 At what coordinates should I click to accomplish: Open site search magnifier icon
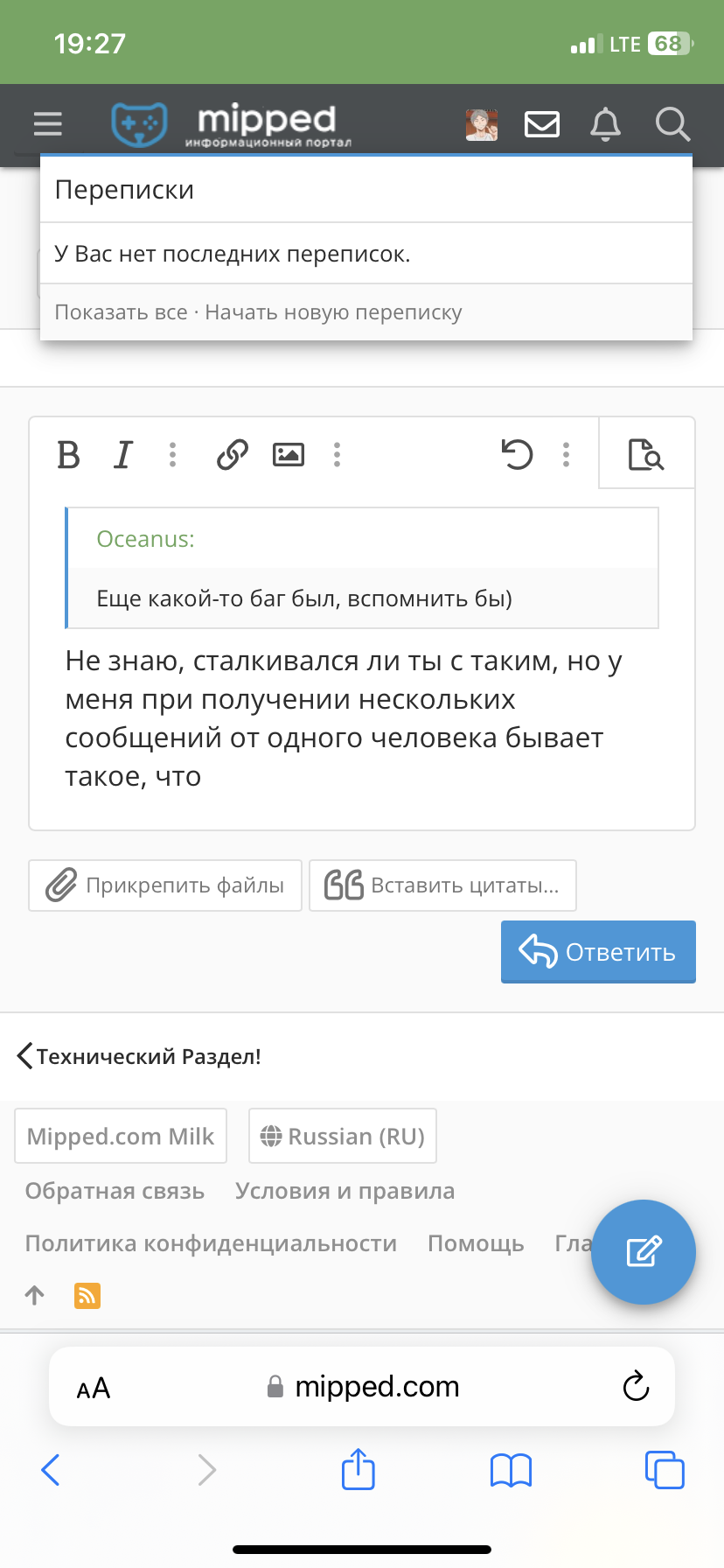(673, 124)
